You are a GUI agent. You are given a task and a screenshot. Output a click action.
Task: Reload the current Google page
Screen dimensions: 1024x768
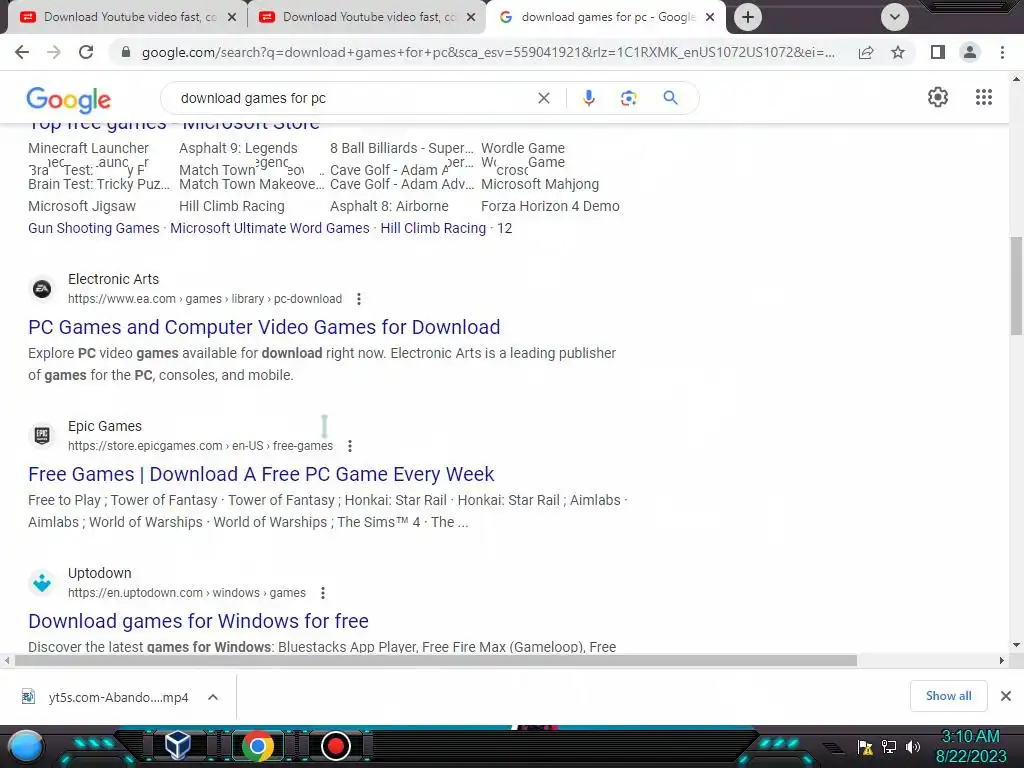tap(86, 52)
